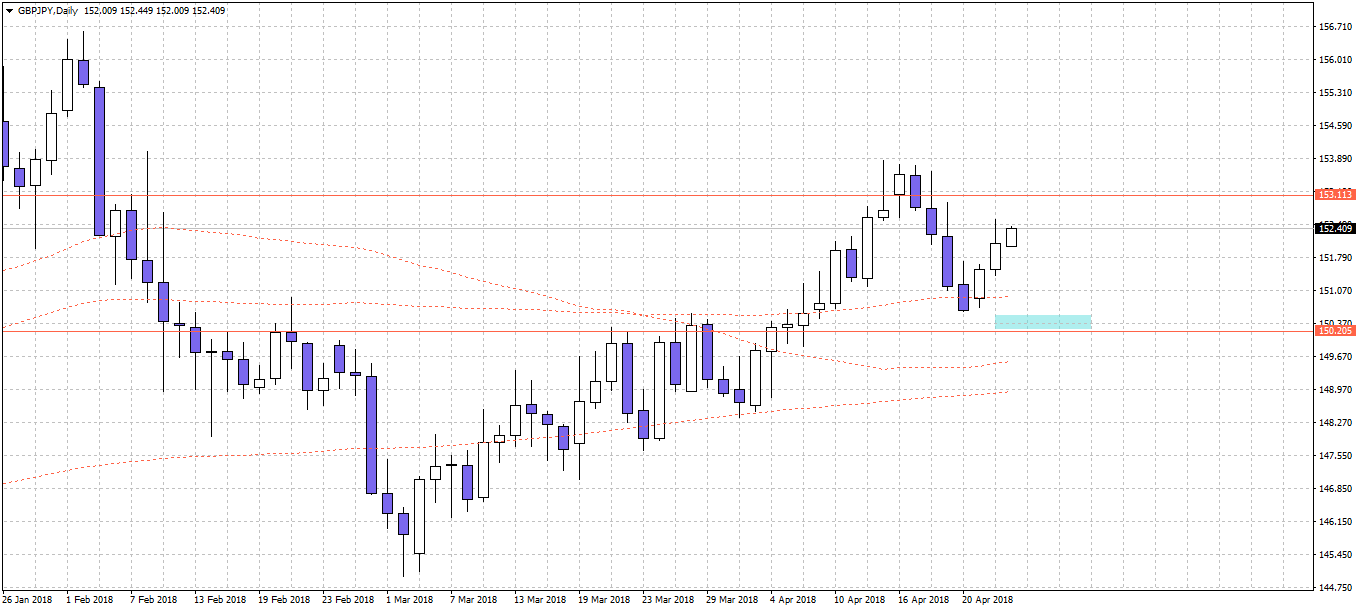Click the 148.970 price scale label
The width and height of the screenshot is (1356, 611).
[1336, 389]
